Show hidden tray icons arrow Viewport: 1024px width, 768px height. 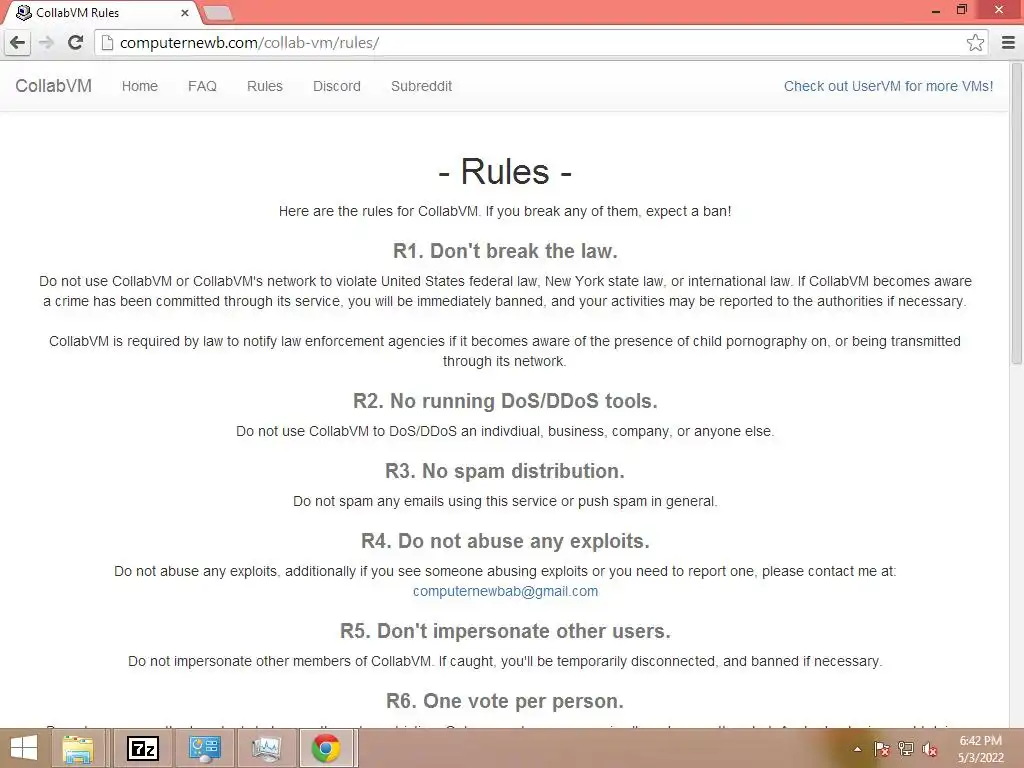pos(857,749)
